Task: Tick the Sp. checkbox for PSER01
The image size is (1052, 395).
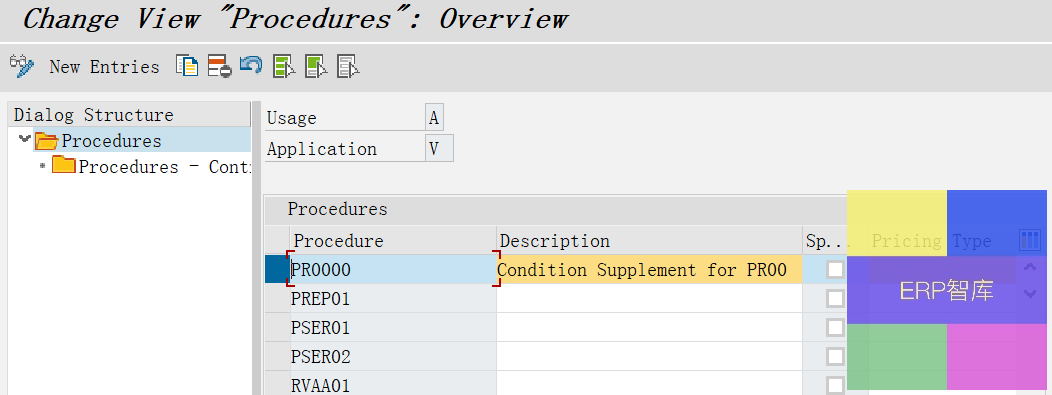Action: 835,327
